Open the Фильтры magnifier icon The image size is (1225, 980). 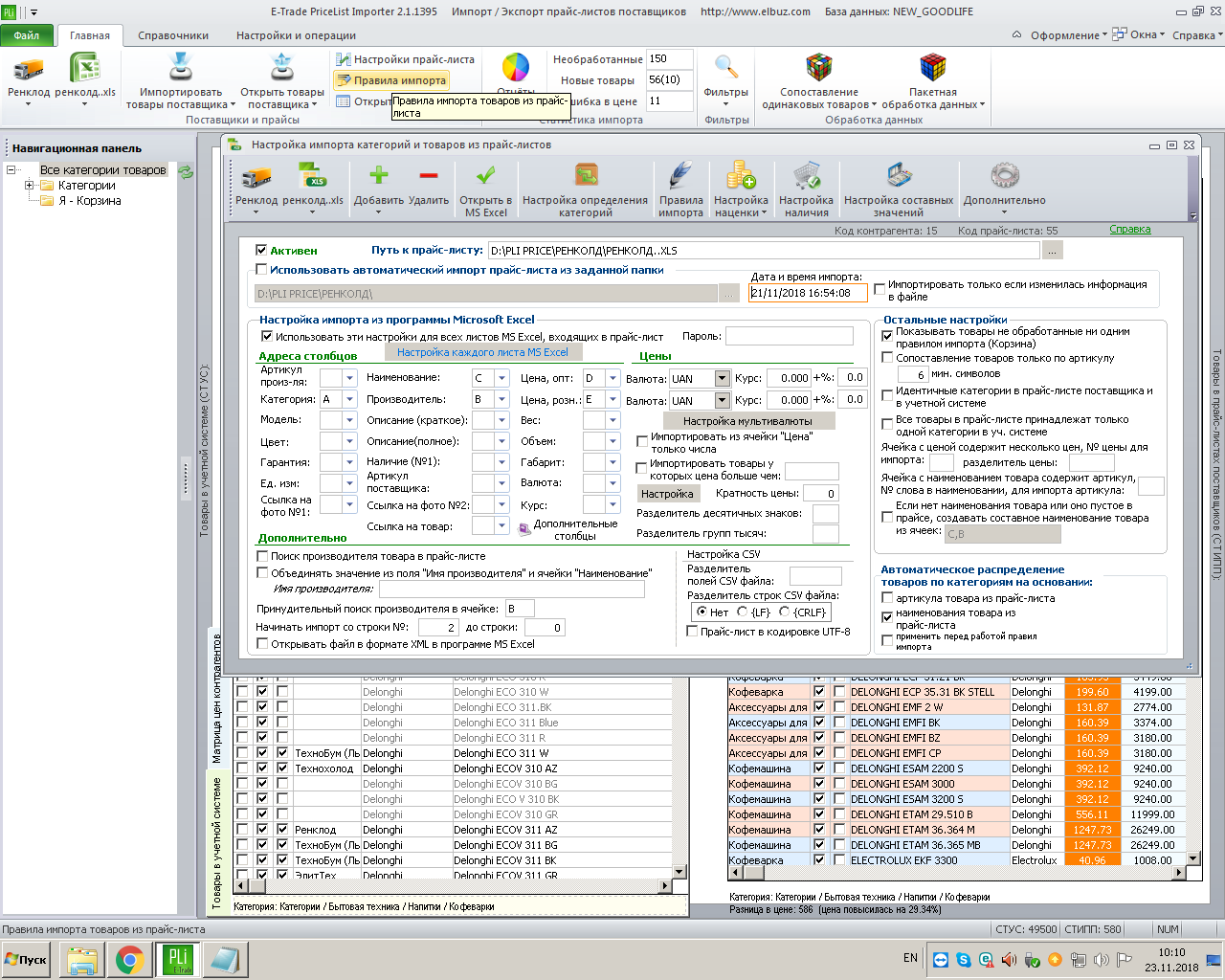(x=726, y=68)
